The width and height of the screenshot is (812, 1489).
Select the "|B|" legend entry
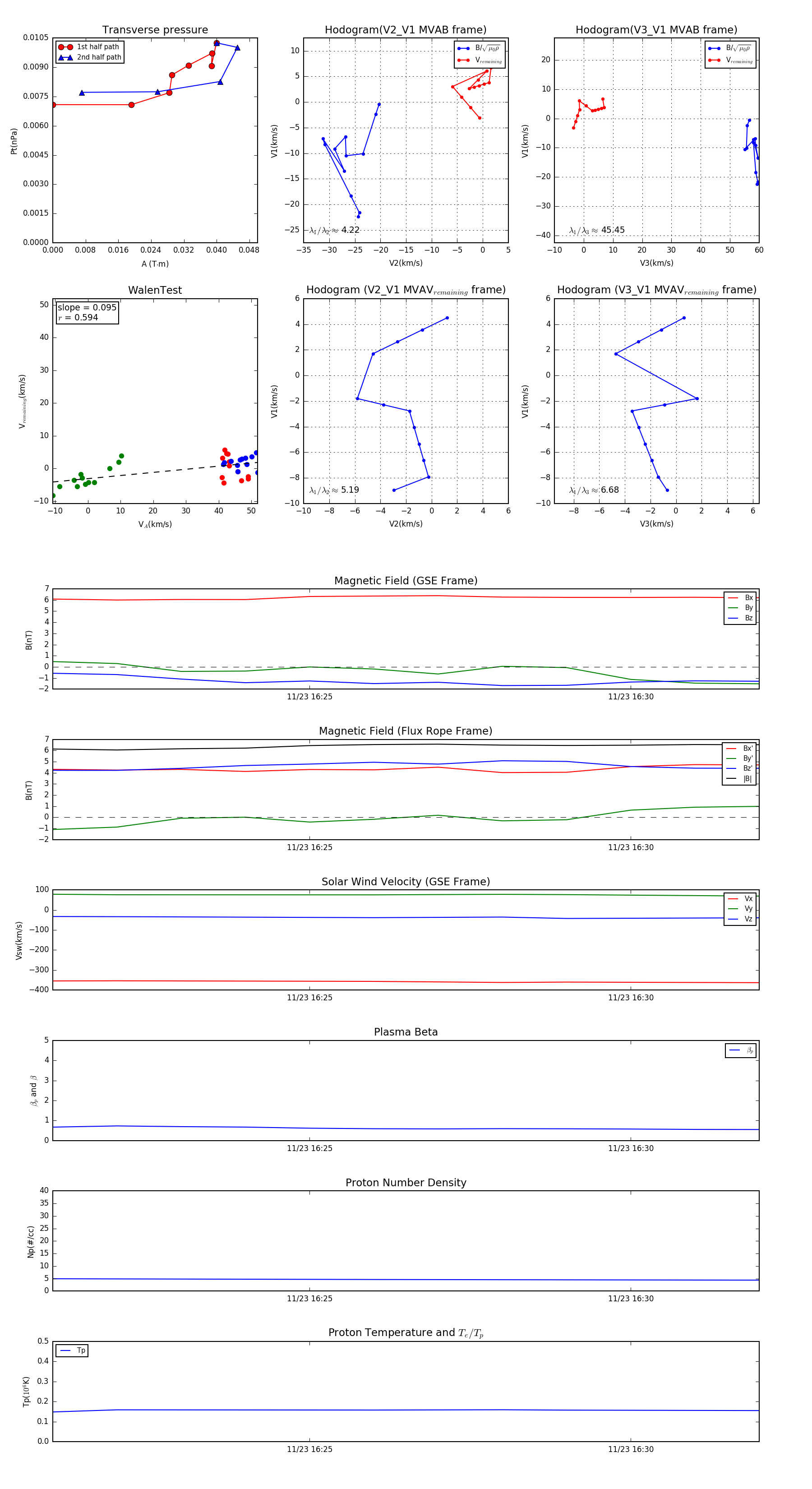(740, 779)
